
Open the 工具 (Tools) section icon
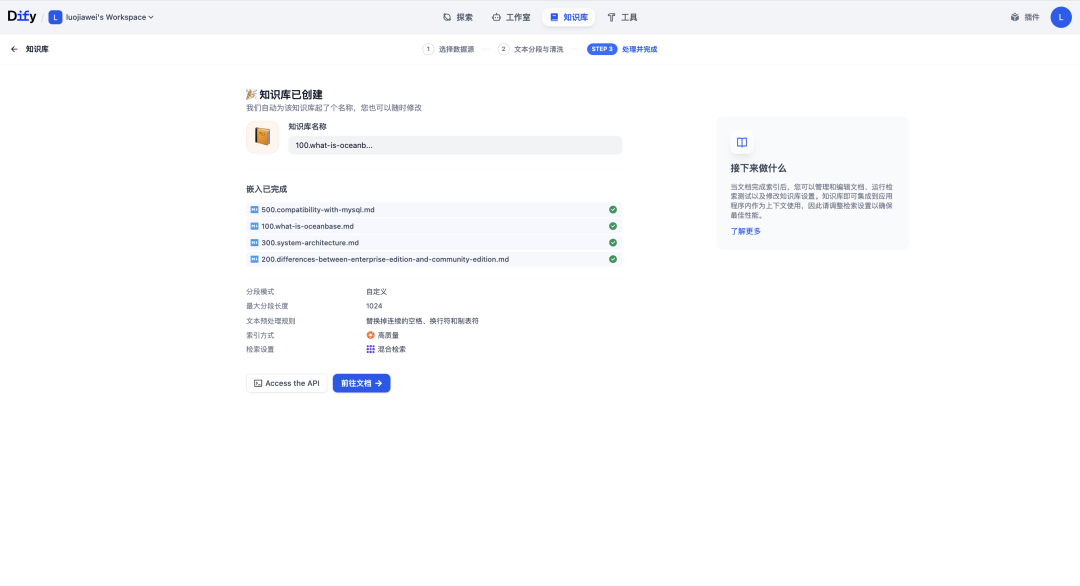(x=617, y=17)
